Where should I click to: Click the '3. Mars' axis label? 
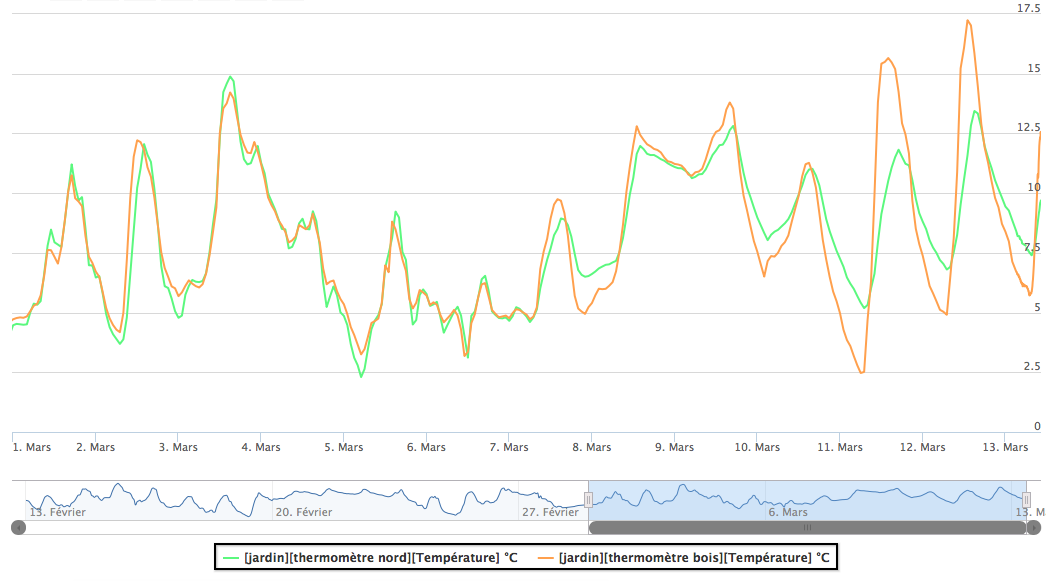[x=178, y=447]
